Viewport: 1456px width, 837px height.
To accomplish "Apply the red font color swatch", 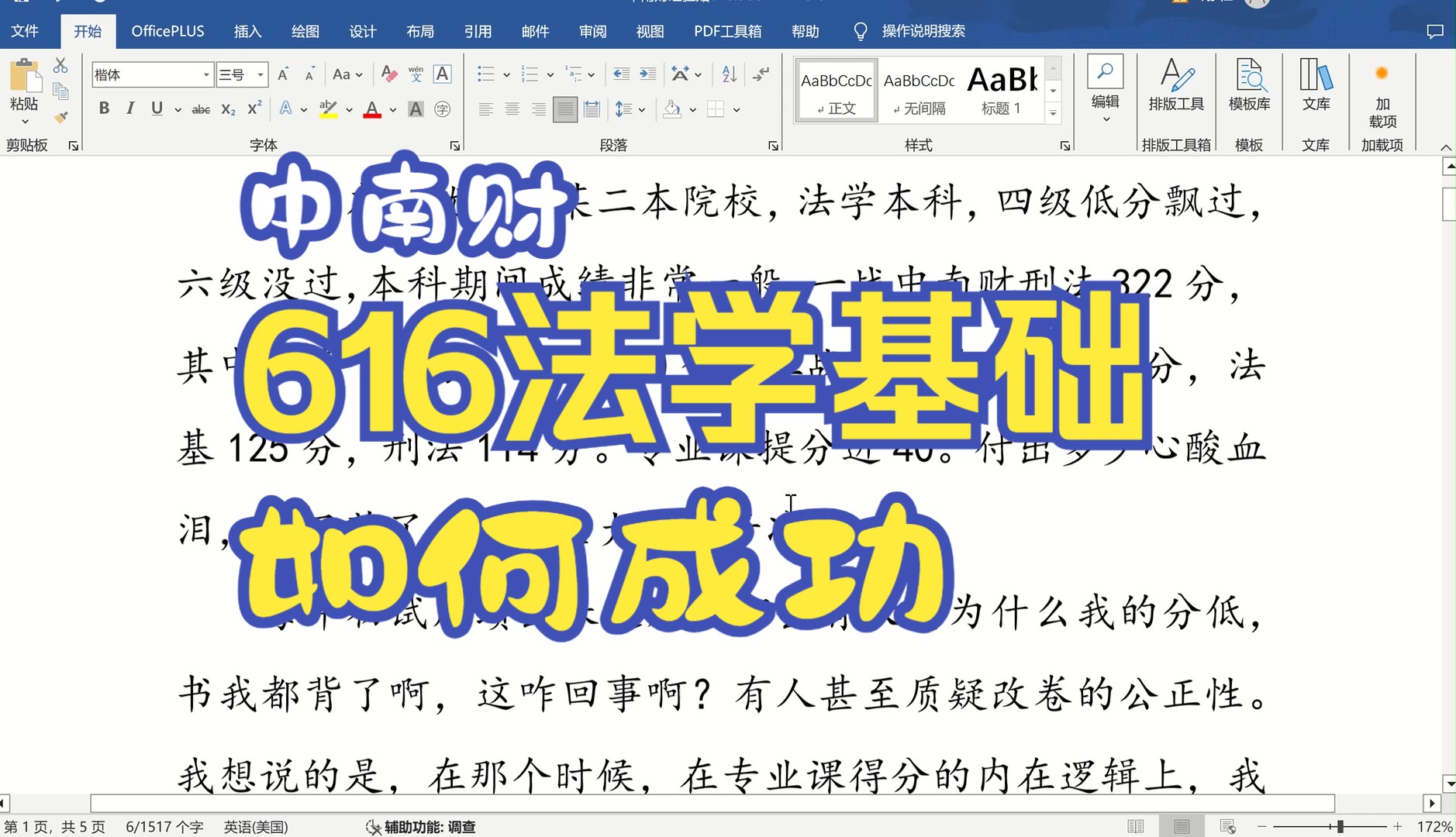I will point(372,109).
